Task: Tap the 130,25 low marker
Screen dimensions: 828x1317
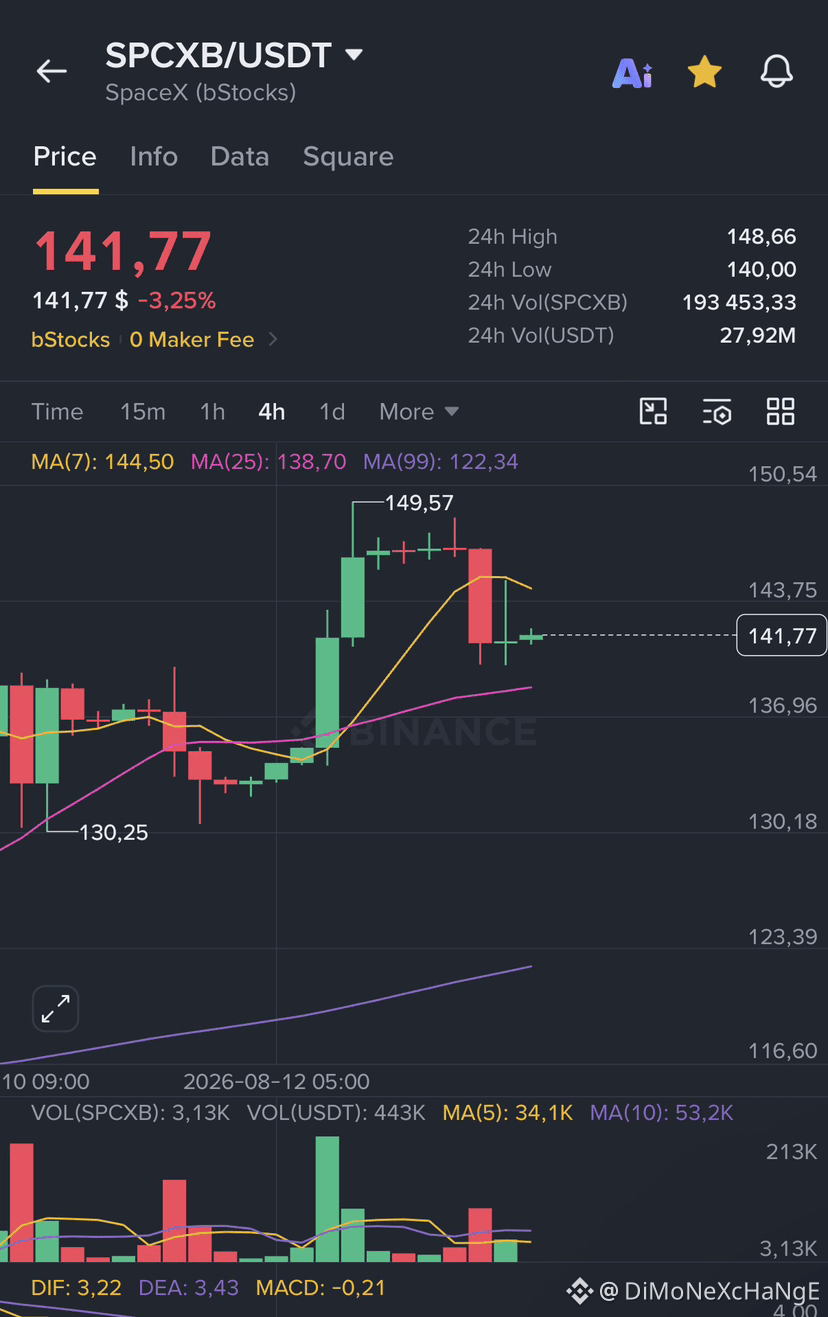Action: coord(114,832)
